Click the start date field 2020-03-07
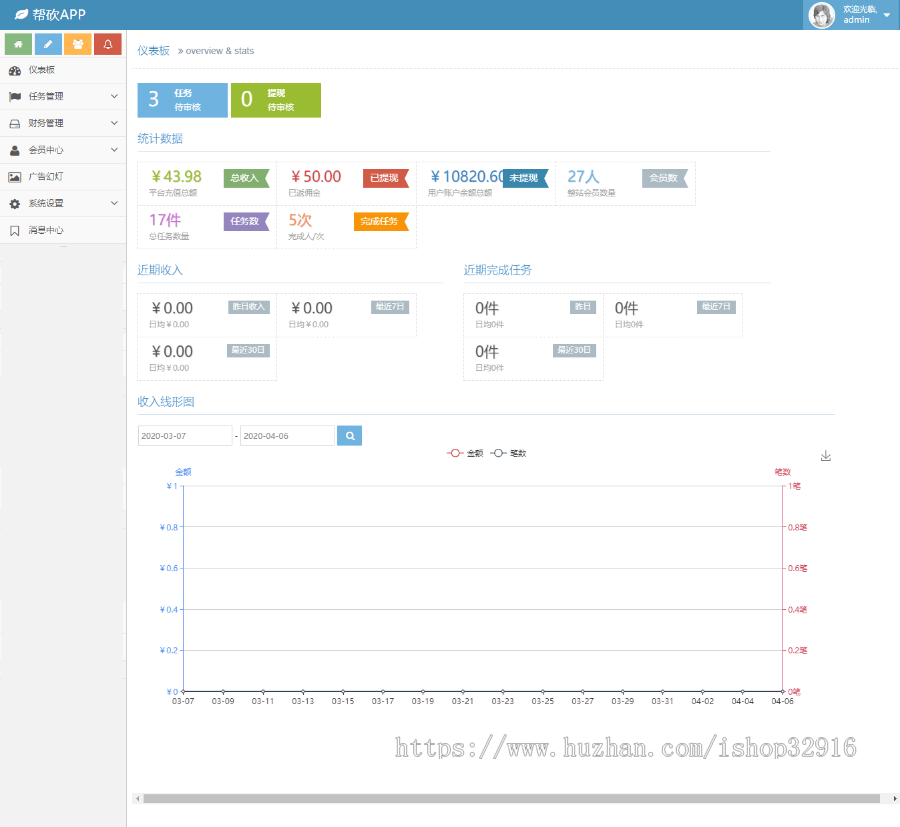The width and height of the screenshot is (900, 827). point(185,436)
